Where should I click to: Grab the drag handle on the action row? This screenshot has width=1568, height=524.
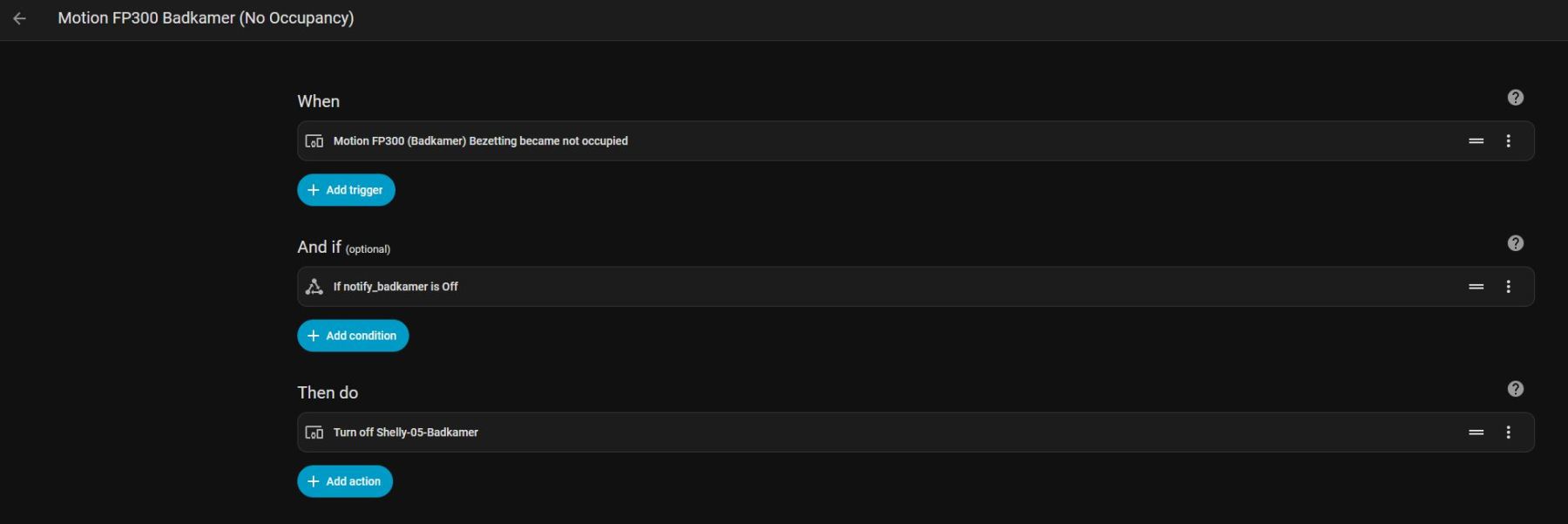click(x=1476, y=432)
